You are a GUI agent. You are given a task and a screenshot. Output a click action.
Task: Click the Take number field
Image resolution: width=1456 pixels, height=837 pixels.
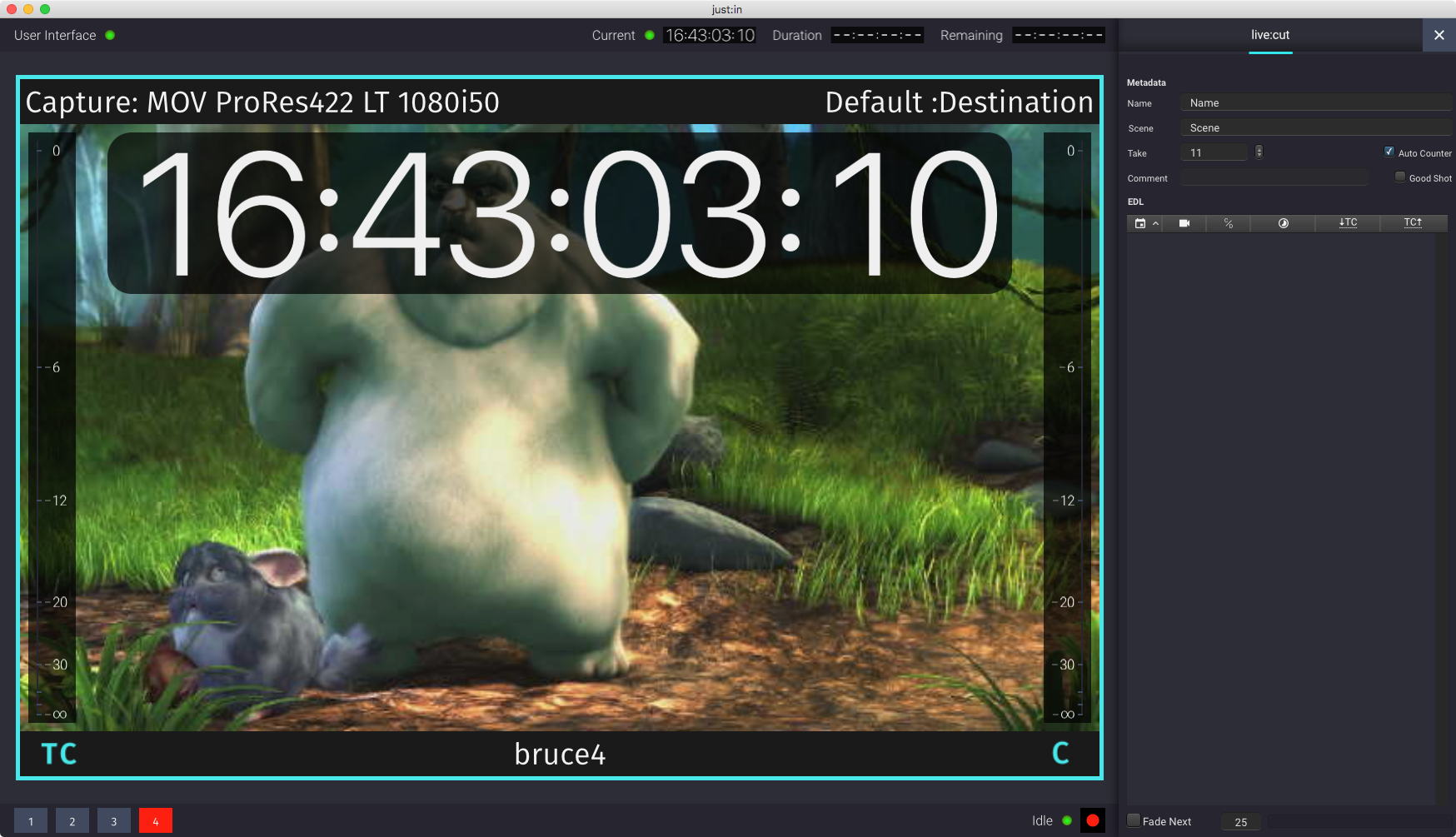point(1214,152)
